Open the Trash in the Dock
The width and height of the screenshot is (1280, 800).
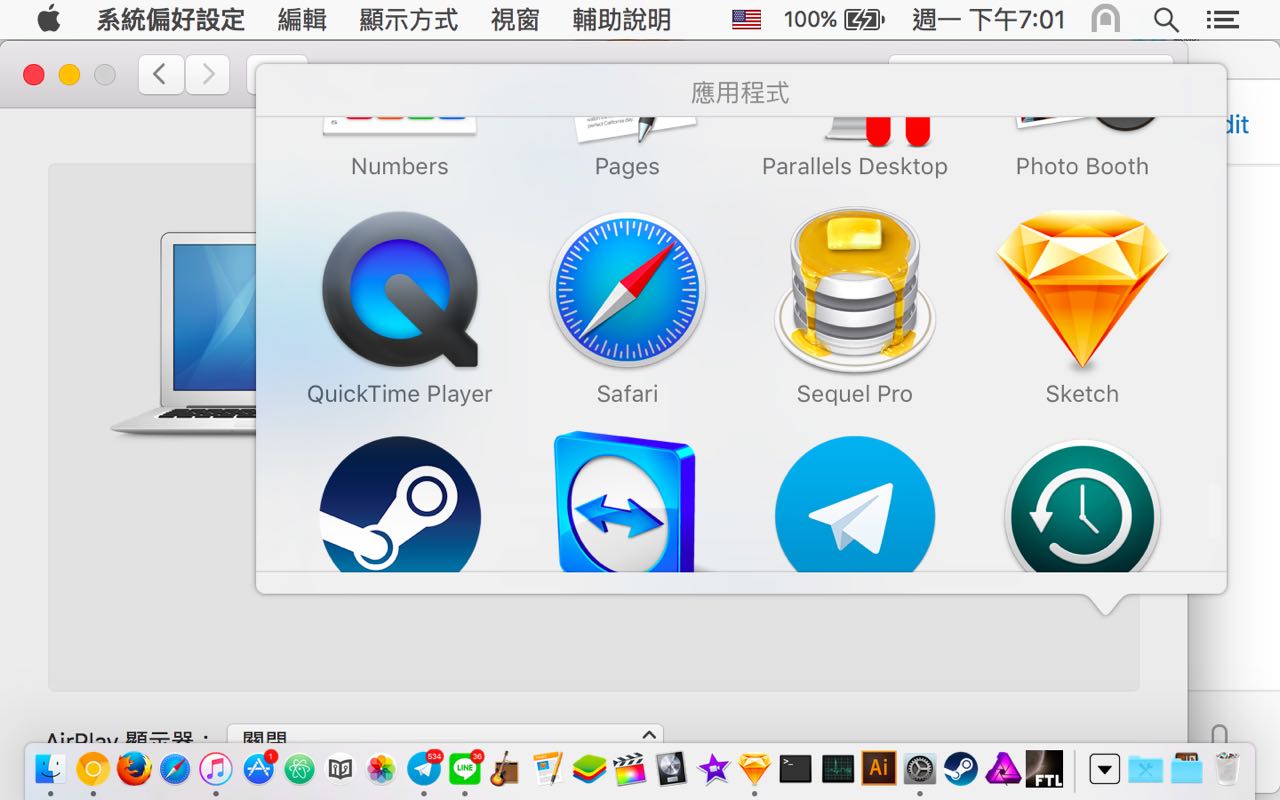click(1227, 768)
